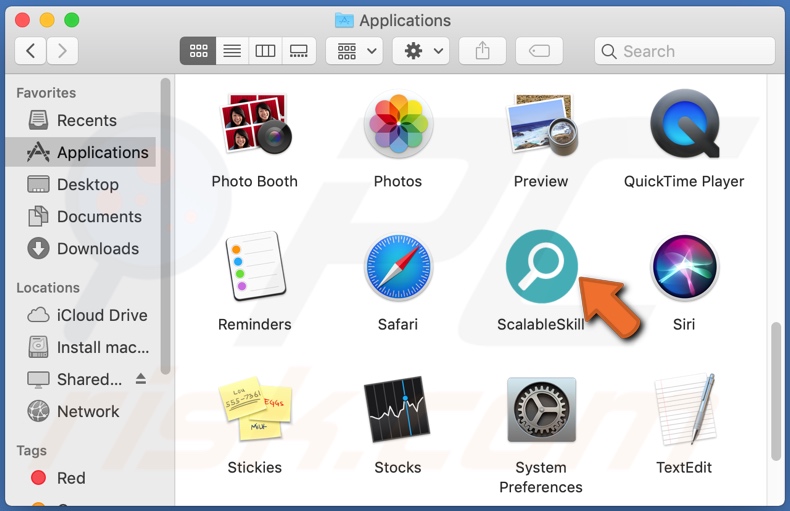Switch to column view
This screenshot has width=790, height=511.
[266, 51]
